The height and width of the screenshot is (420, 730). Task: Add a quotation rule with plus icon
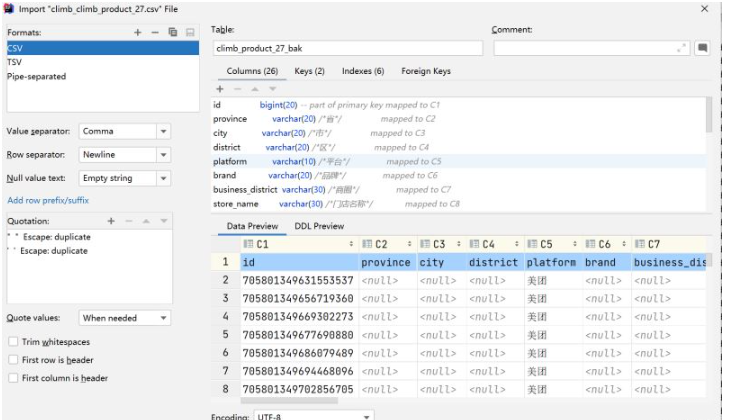112,221
